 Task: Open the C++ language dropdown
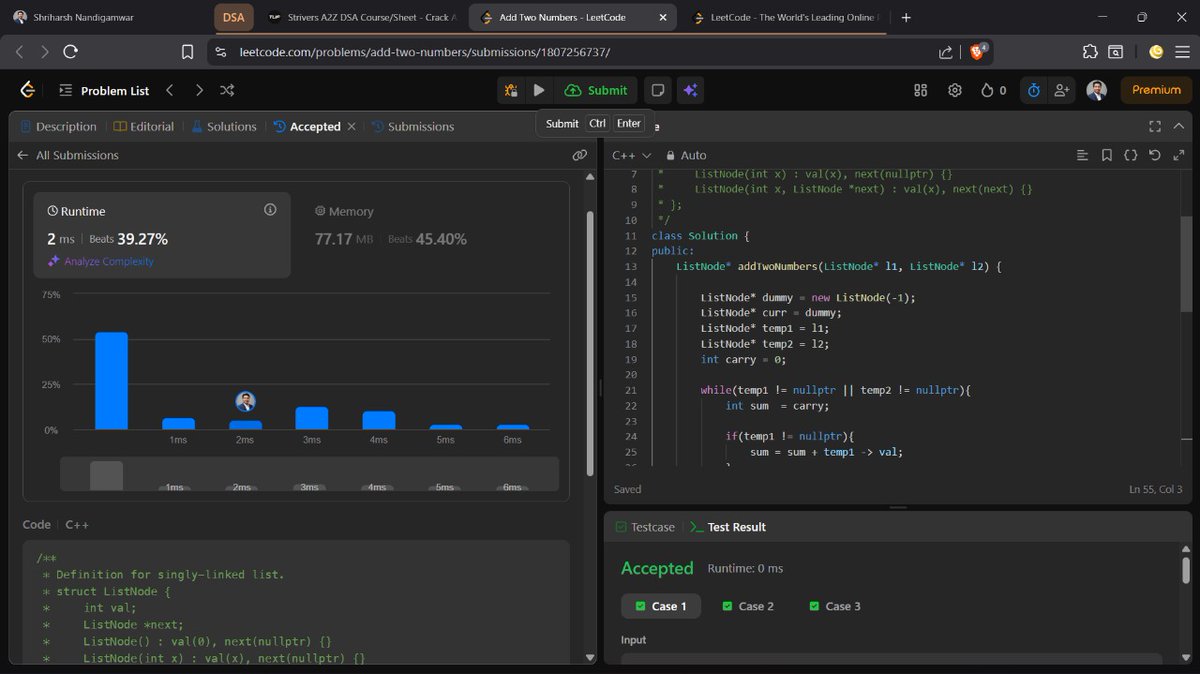631,155
